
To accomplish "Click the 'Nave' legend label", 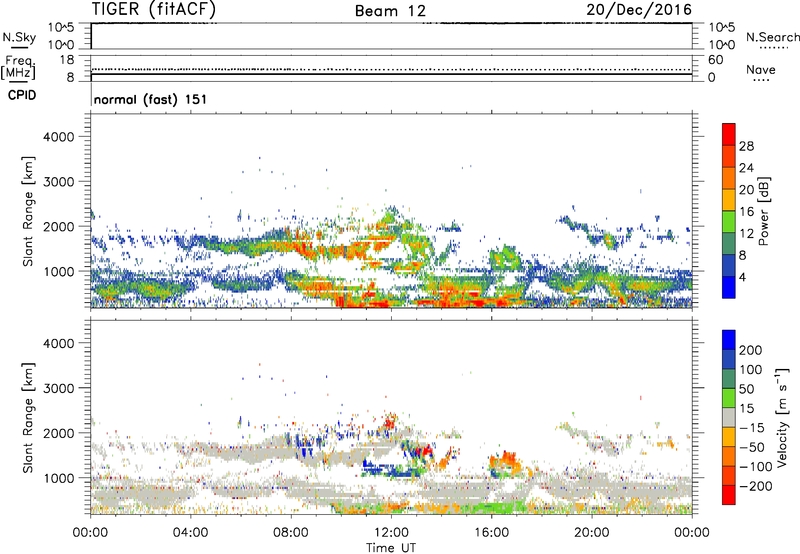I will point(761,69).
